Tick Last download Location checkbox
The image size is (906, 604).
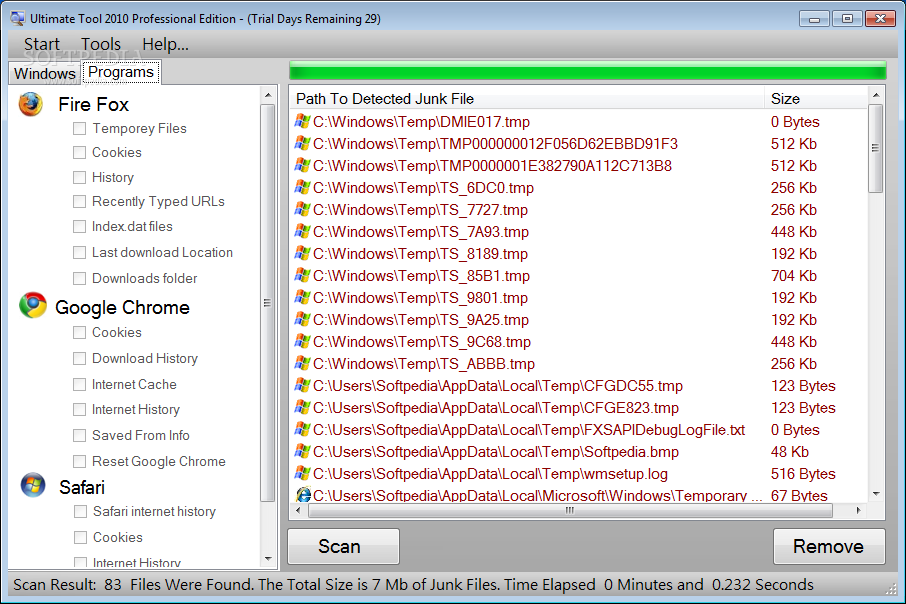click(80, 253)
